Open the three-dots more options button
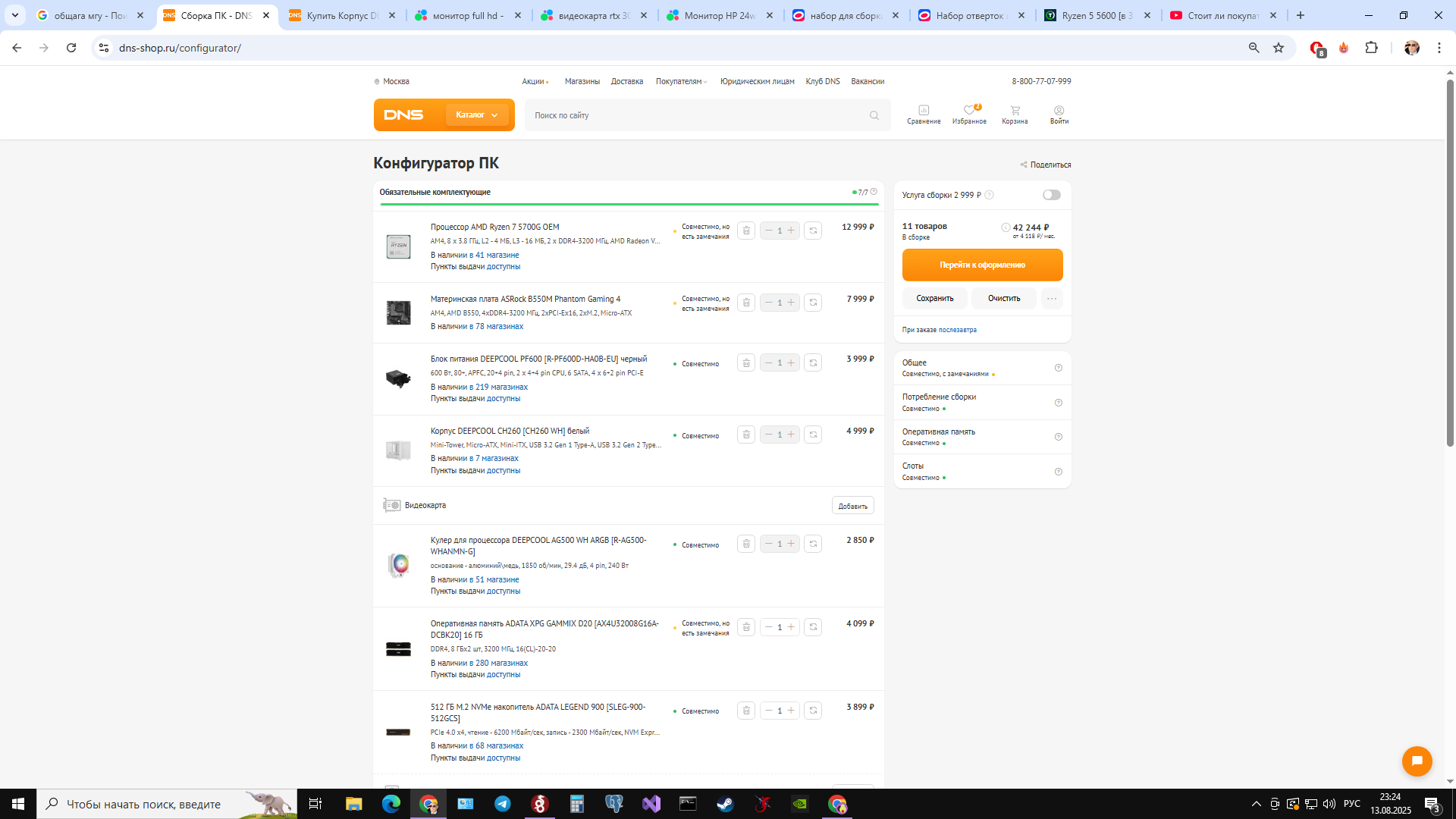The image size is (1456, 819). tap(1051, 299)
